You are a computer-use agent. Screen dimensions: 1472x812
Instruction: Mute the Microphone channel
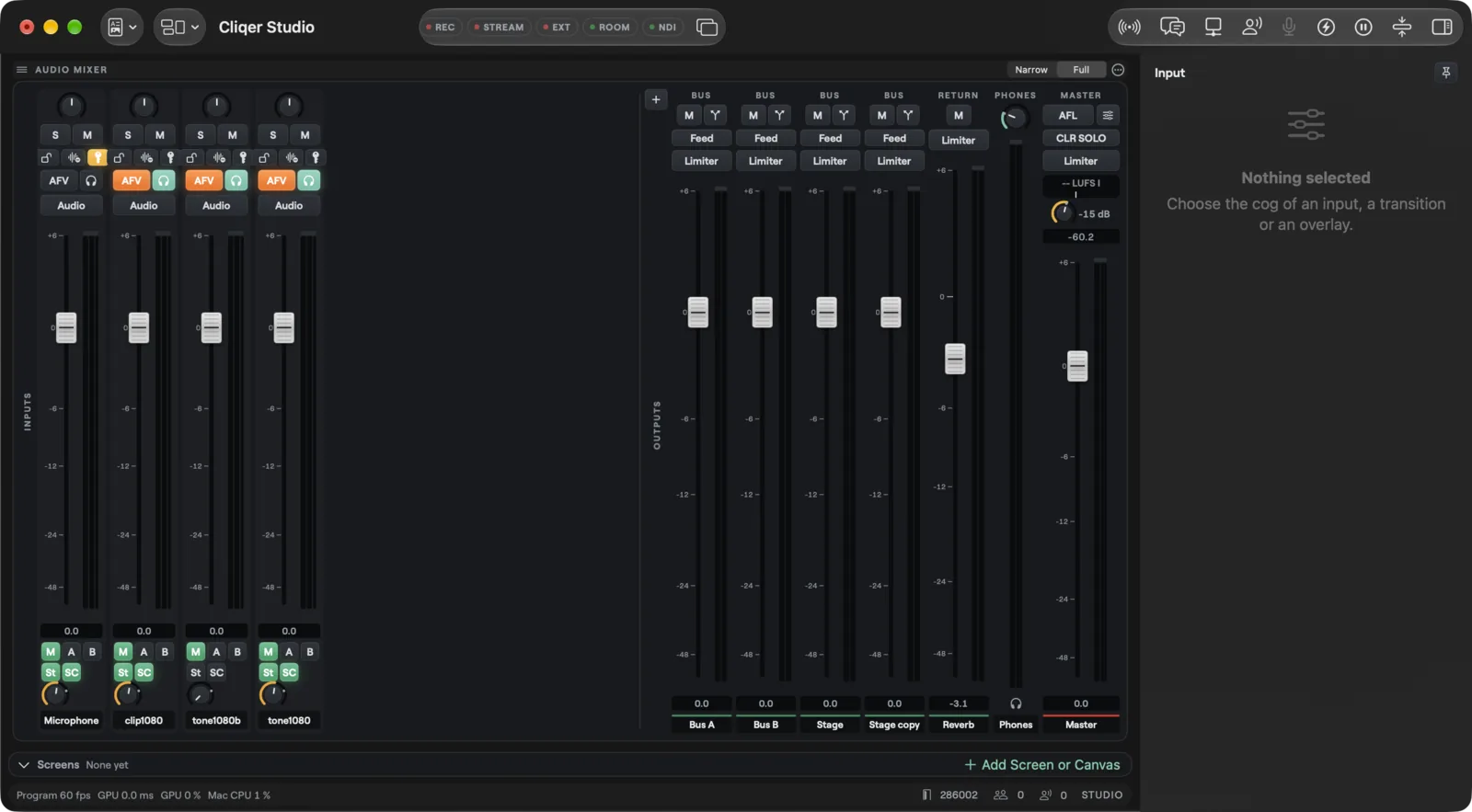click(87, 135)
